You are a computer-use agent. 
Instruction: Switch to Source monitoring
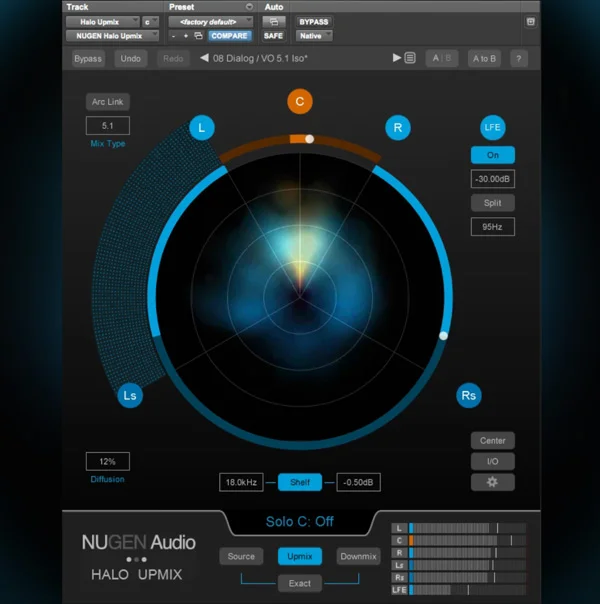(x=241, y=556)
